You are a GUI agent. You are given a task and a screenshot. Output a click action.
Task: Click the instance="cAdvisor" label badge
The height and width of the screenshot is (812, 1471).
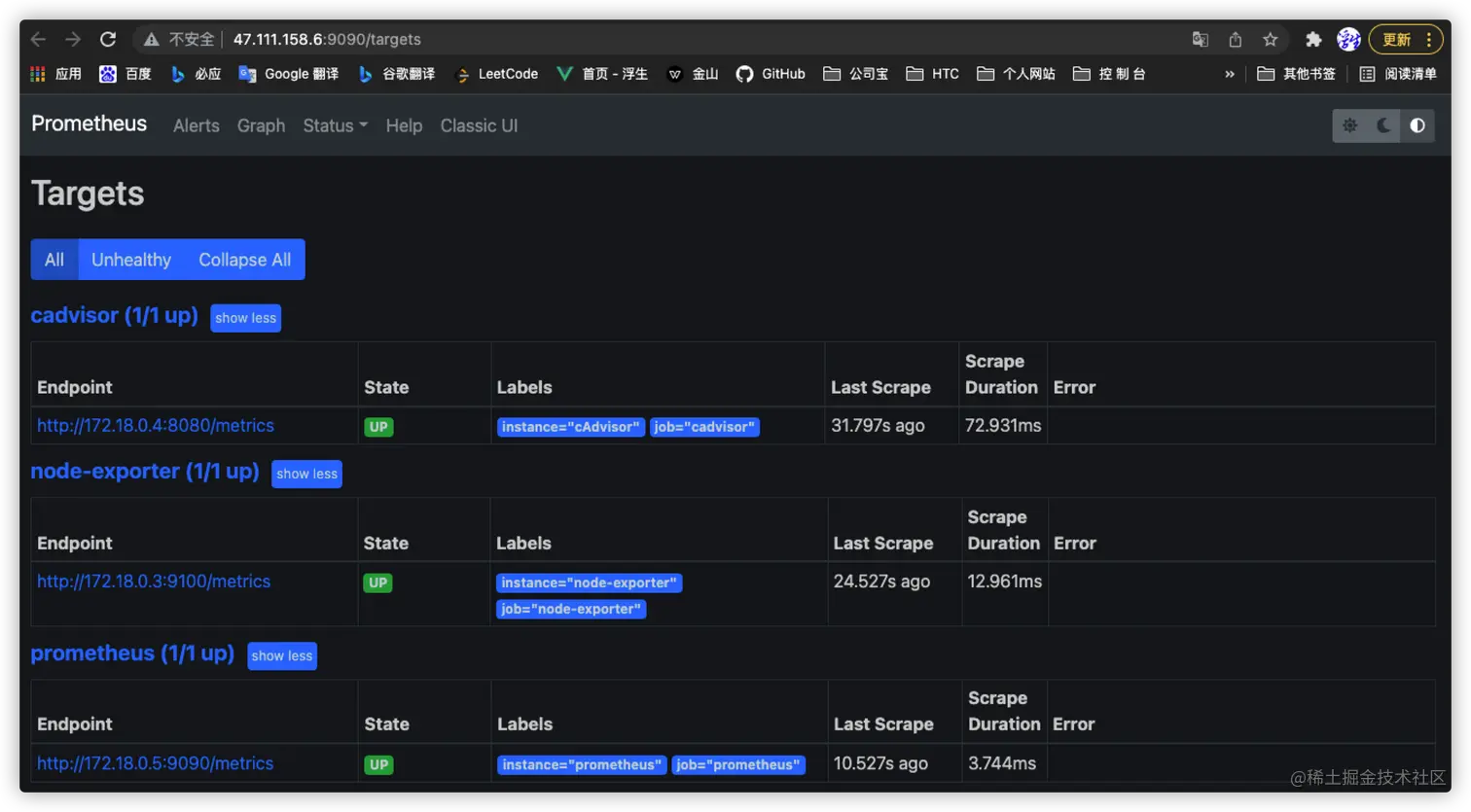tap(571, 427)
